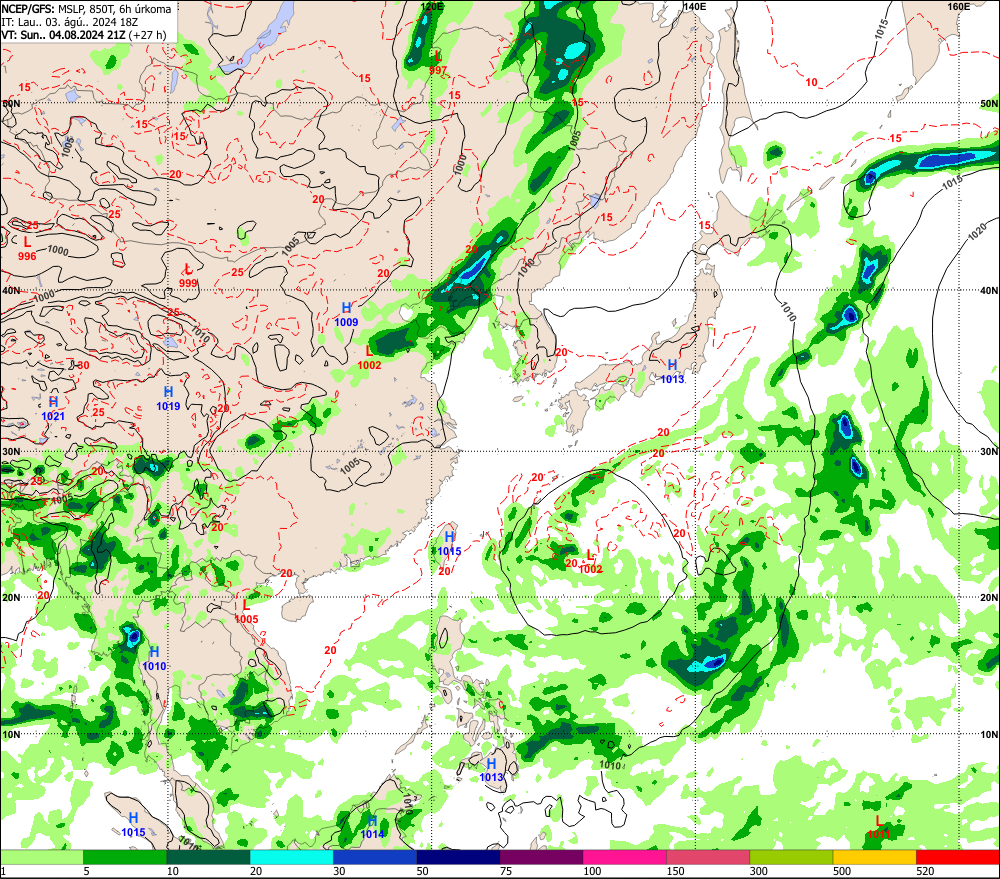Viewport: 1000px width, 879px height.
Task: Click the light green 1–5 legend swatch
Action: tap(41, 857)
